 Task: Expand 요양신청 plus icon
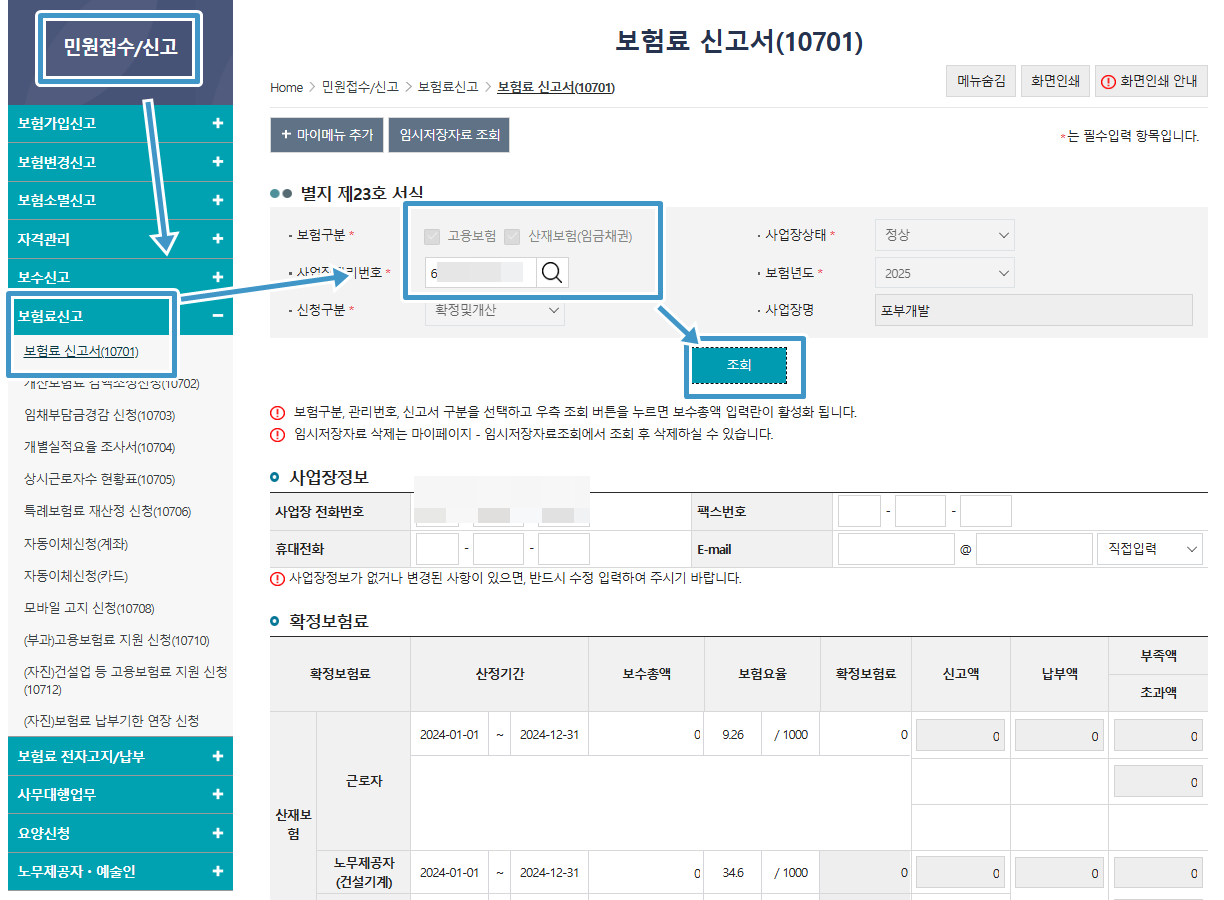pyautogui.click(x=218, y=833)
